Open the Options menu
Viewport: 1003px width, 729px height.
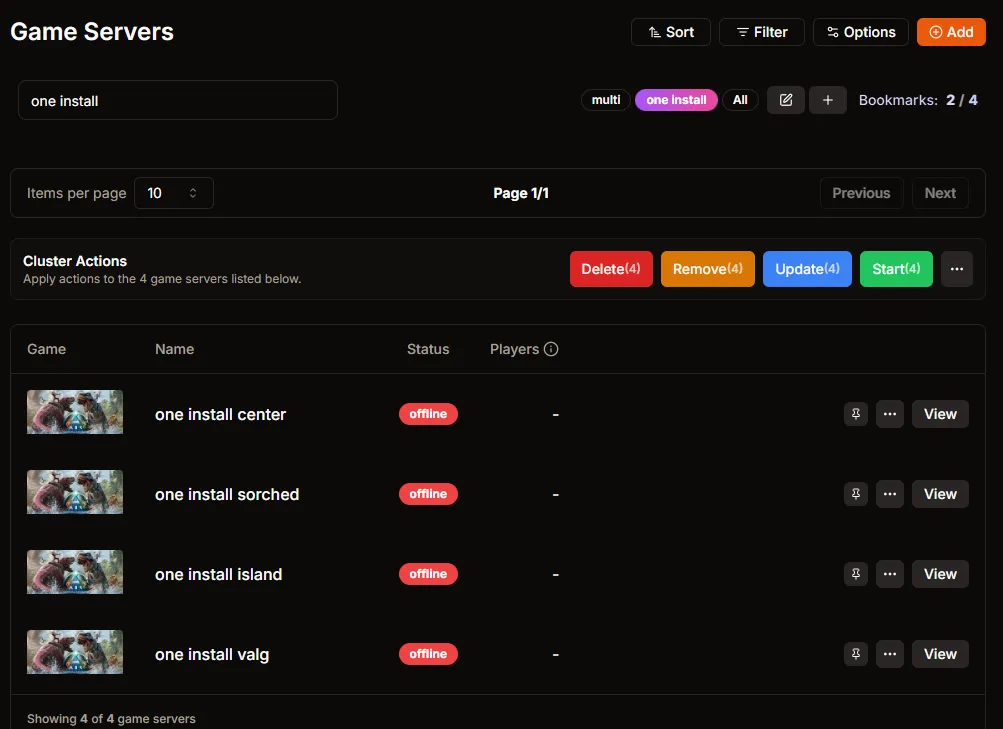point(860,31)
